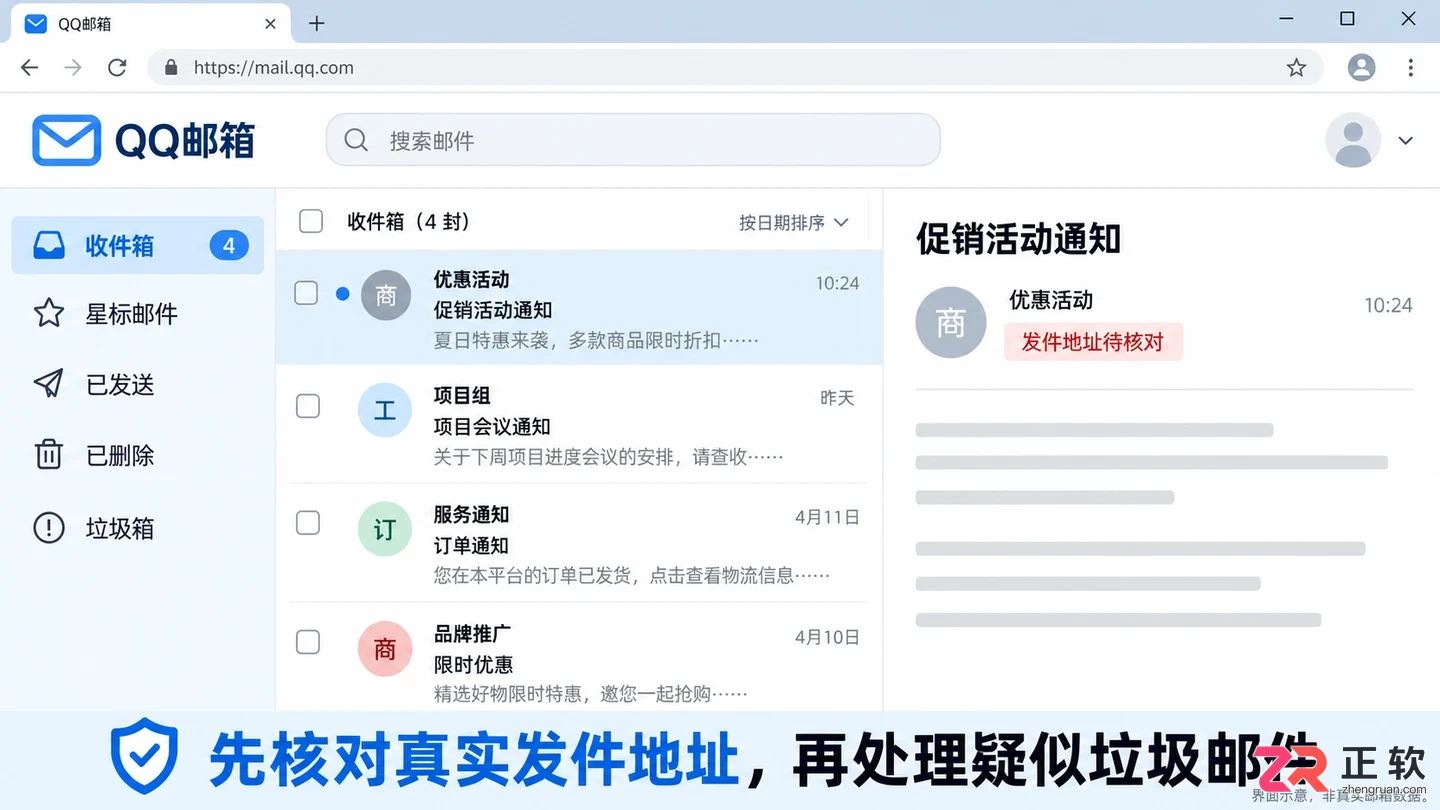The height and width of the screenshot is (810, 1440).
Task: Expand the 按日期排序 sort dropdown
Action: (x=794, y=222)
